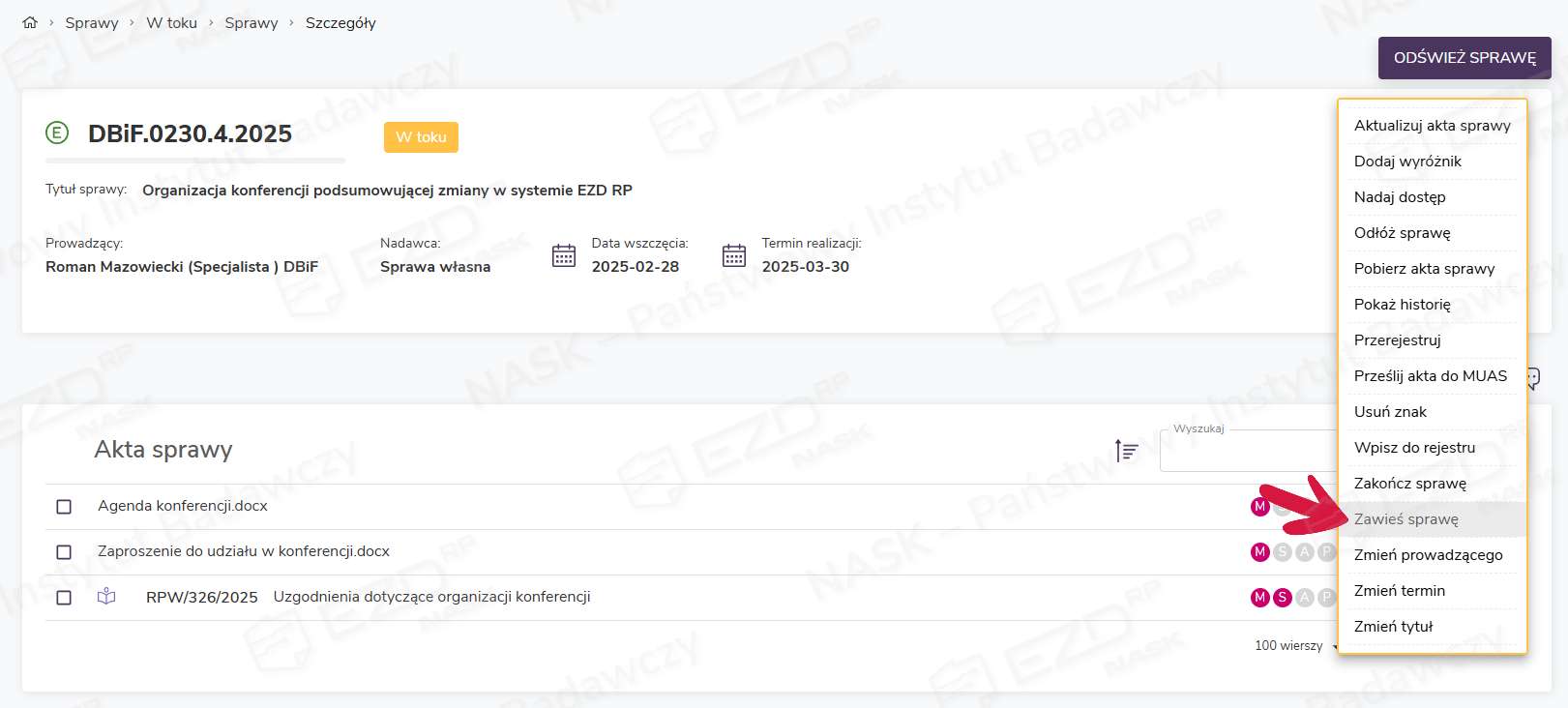Image resolution: width=1568 pixels, height=708 pixels.
Task: Tick the checkbox for Agenda konferencji.docx
Action: 64,507
